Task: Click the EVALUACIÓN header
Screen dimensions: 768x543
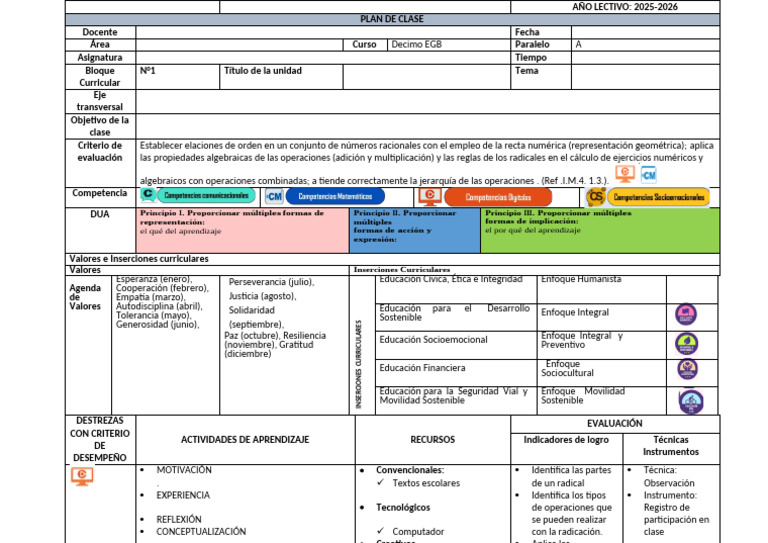Action: click(x=614, y=424)
